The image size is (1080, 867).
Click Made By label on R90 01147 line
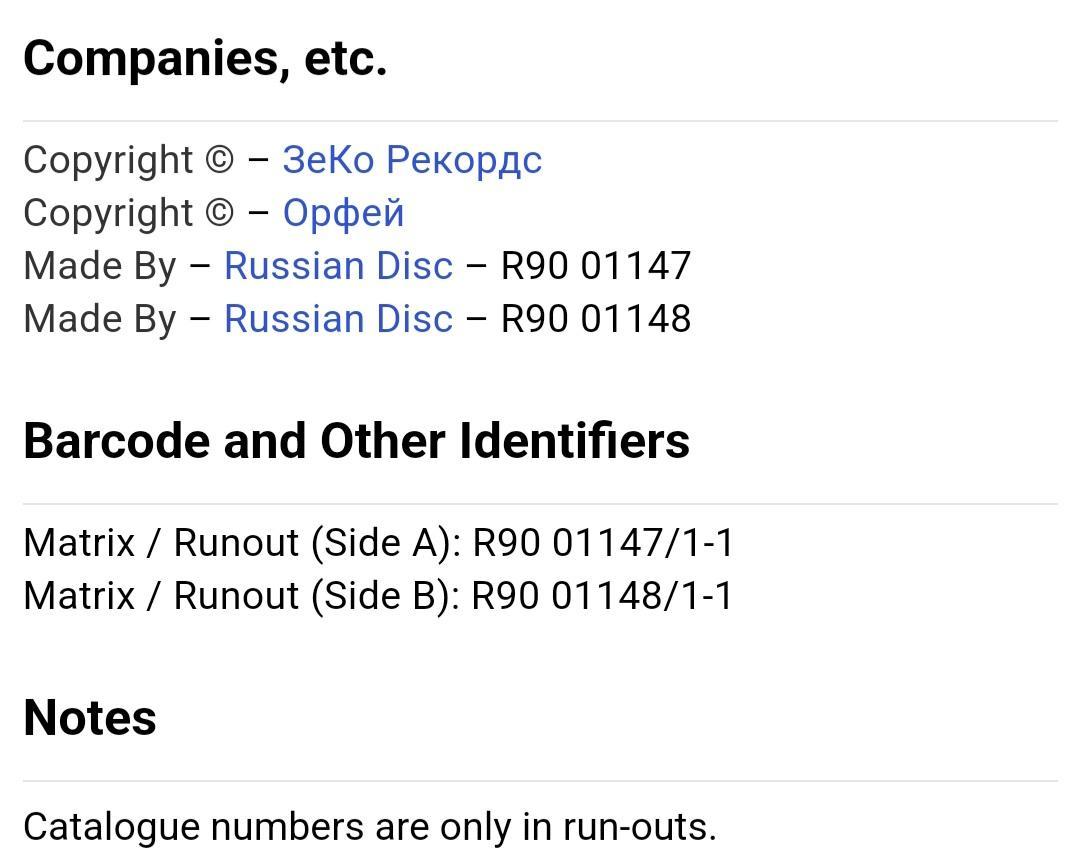100,267
